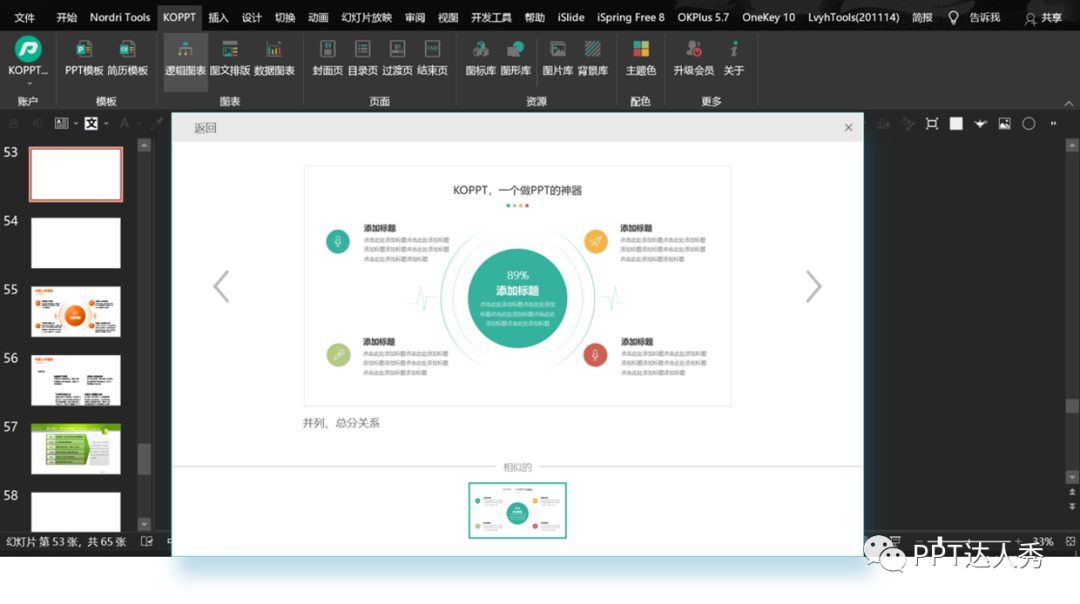Viewport: 1080px width, 604px height.
Task: Click the circle shape quick access icon
Action: [x=1028, y=124]
